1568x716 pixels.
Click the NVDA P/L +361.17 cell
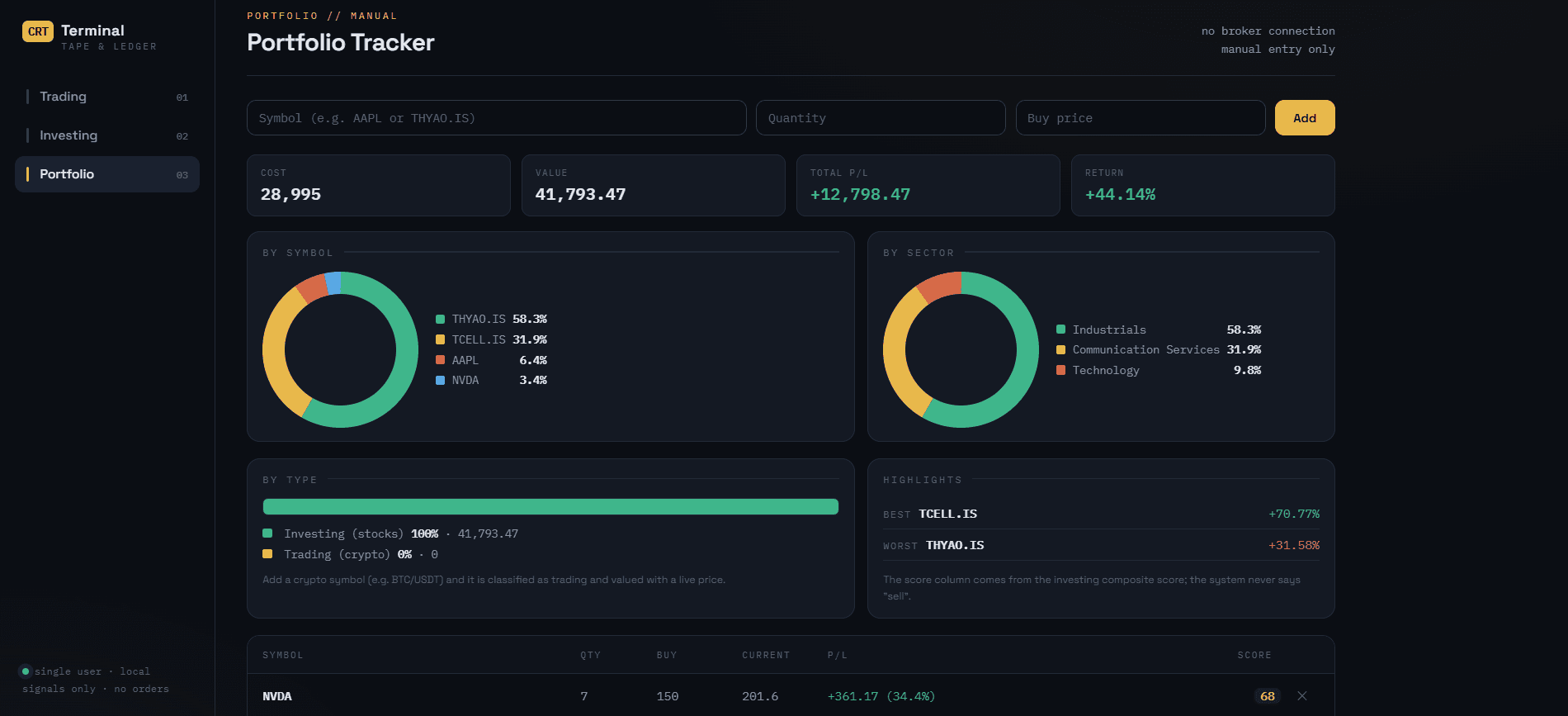pos(881,696)
